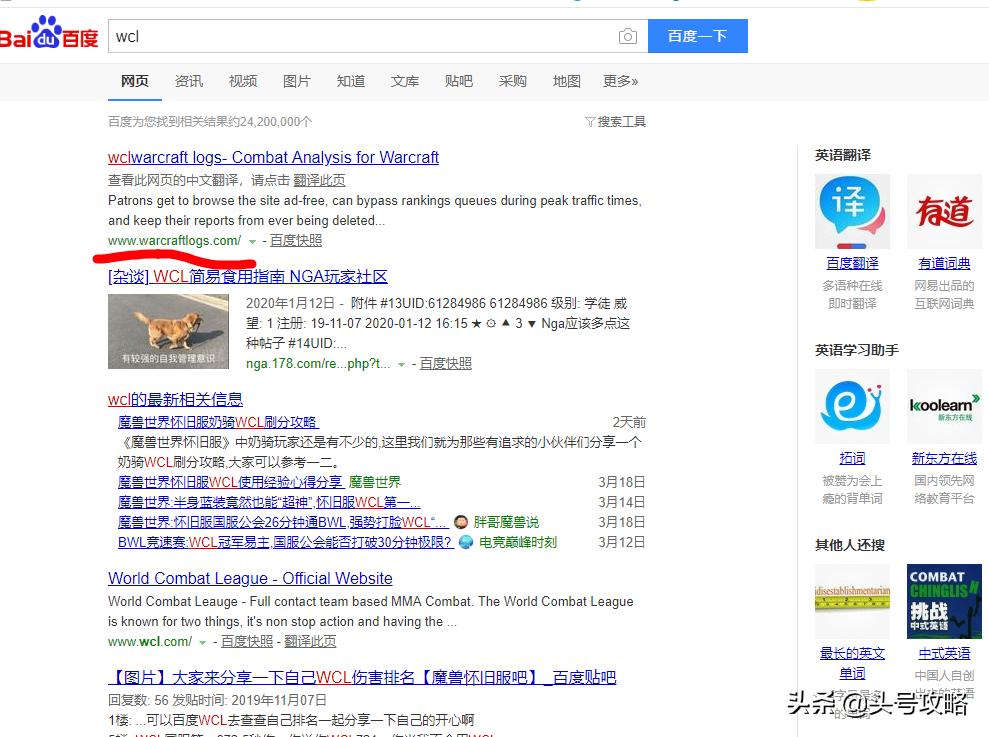Click the search tools filter icon
This screenshot has height=737, width=989.
click(590, 122)
